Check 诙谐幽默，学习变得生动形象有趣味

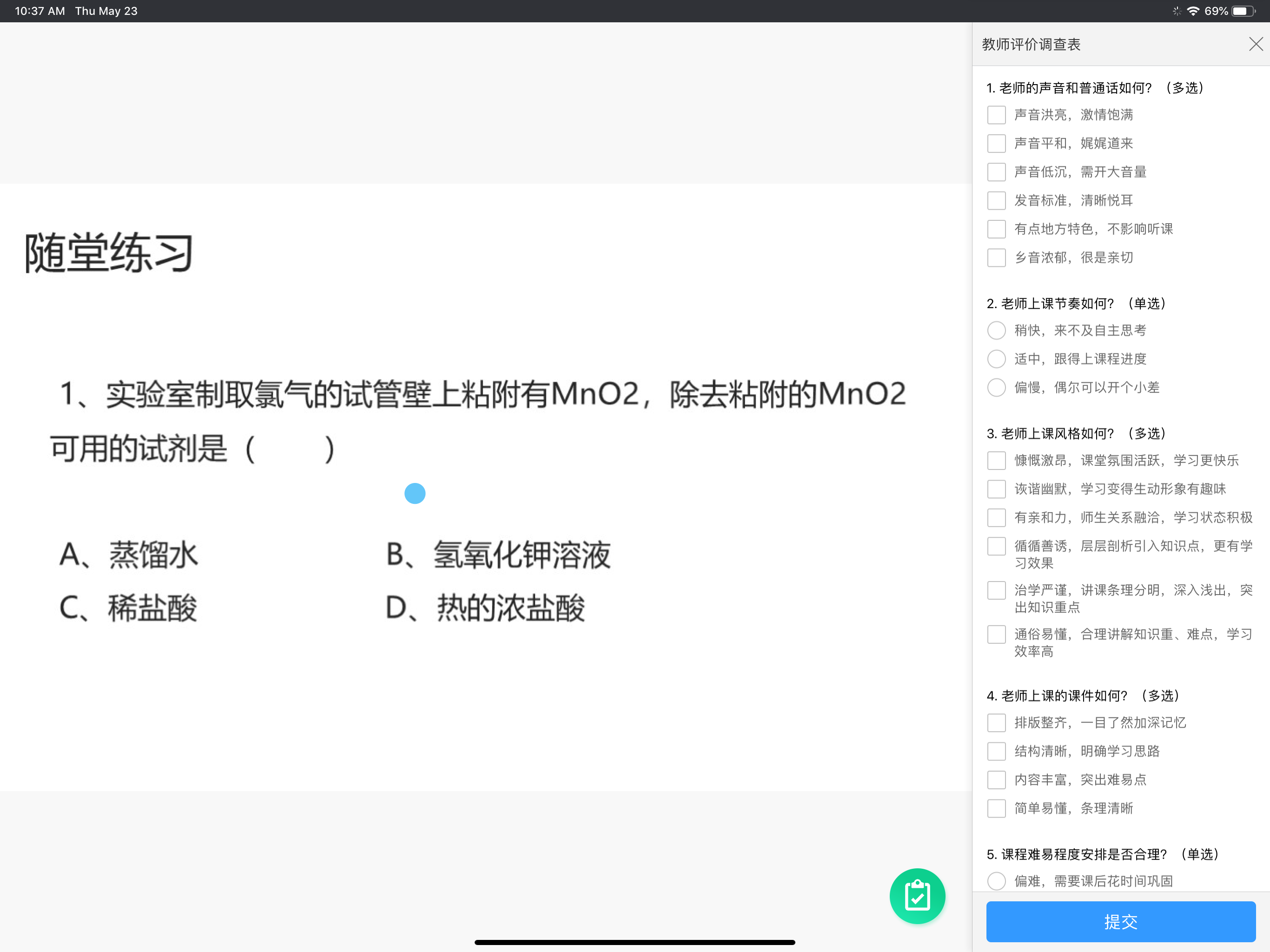pos(996,489)
